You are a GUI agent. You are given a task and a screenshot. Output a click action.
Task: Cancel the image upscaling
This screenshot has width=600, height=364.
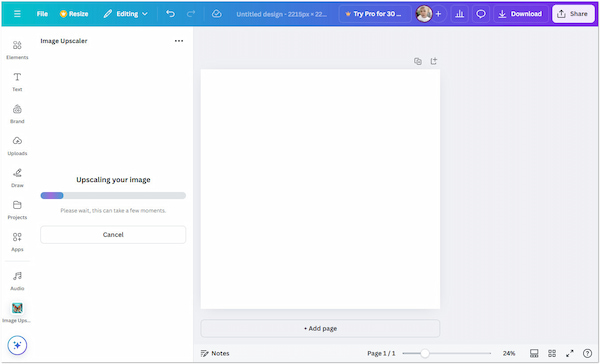tap(113, 235)
